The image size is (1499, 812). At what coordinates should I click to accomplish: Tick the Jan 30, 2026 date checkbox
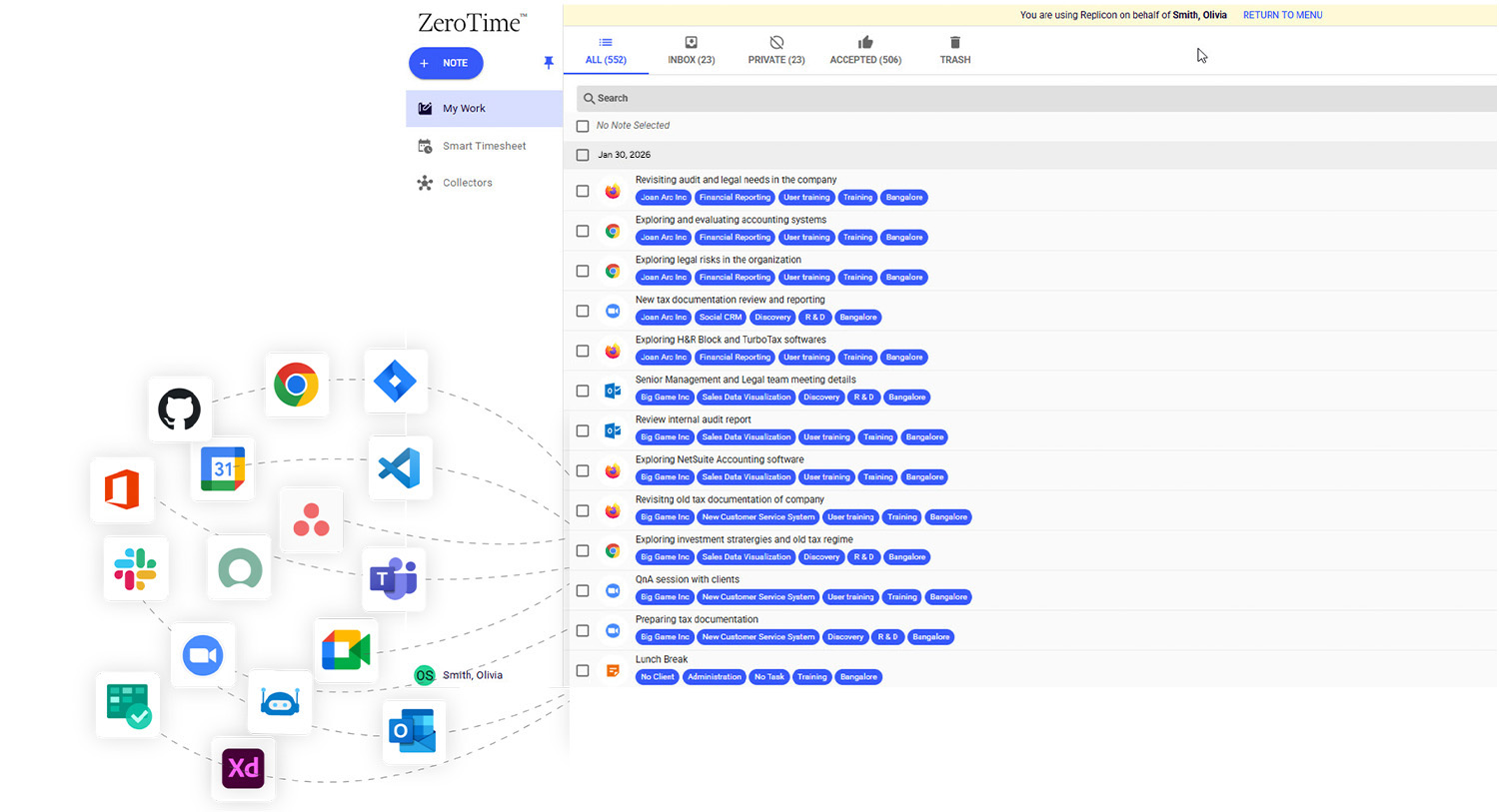(x=583, y=155)
